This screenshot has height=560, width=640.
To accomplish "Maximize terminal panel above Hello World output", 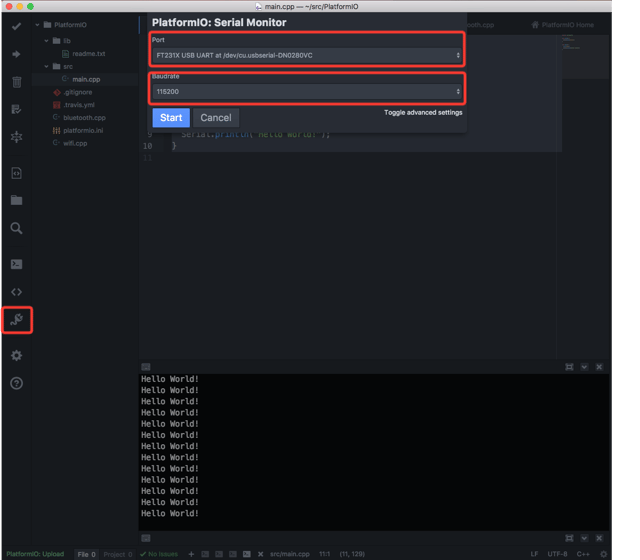I will point(569,367).
